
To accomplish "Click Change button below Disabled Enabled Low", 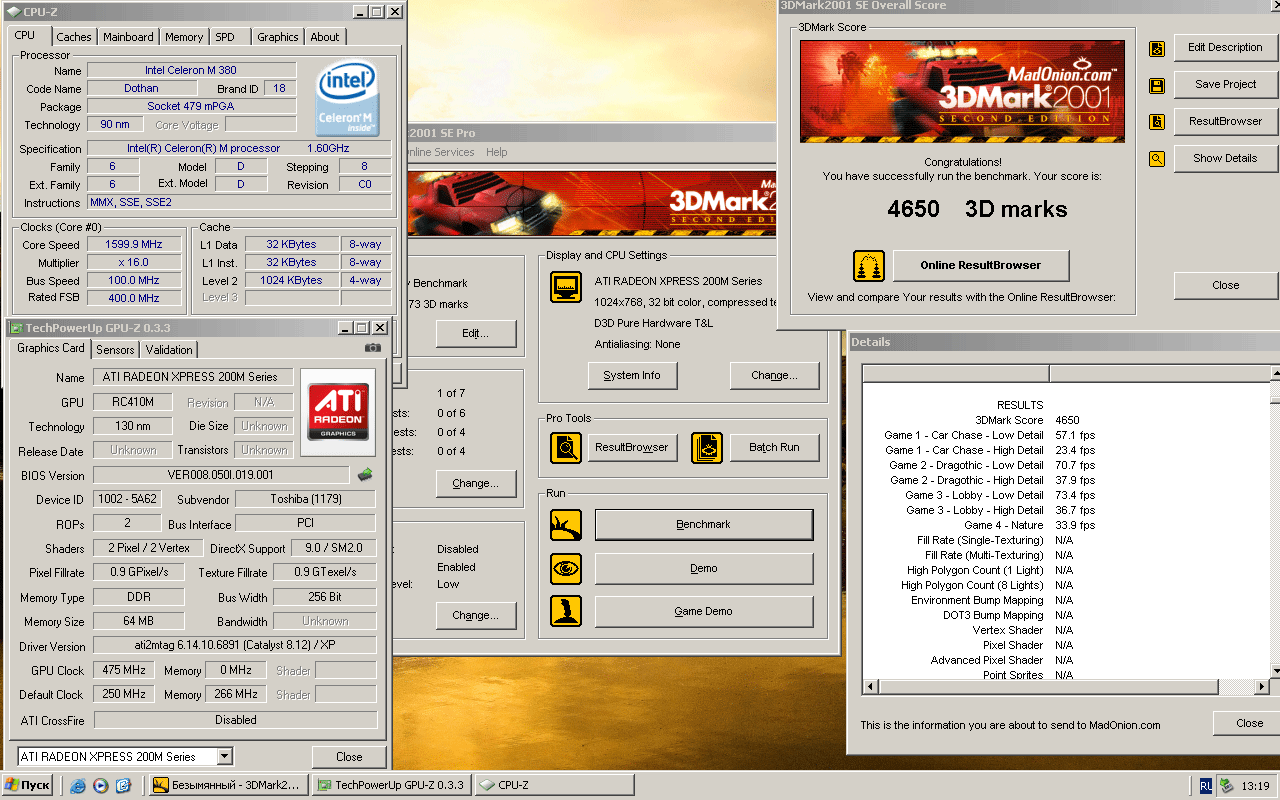I will click(476, 615).
